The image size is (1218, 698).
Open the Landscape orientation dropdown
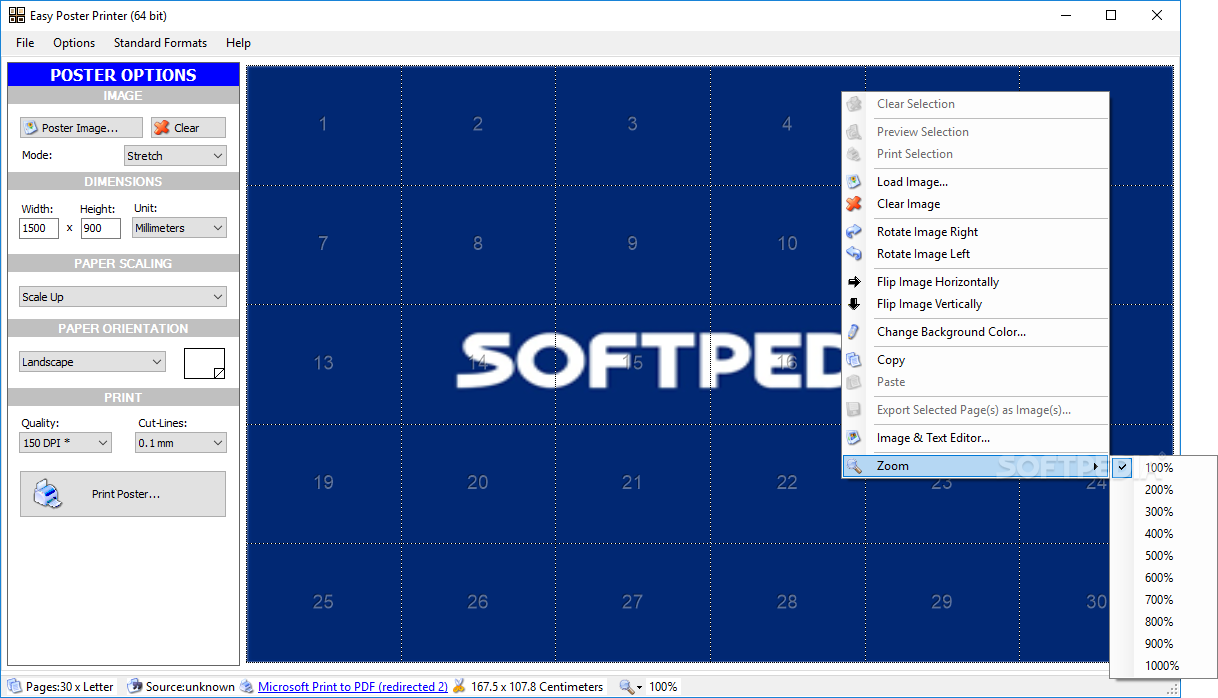pos(92,362)
